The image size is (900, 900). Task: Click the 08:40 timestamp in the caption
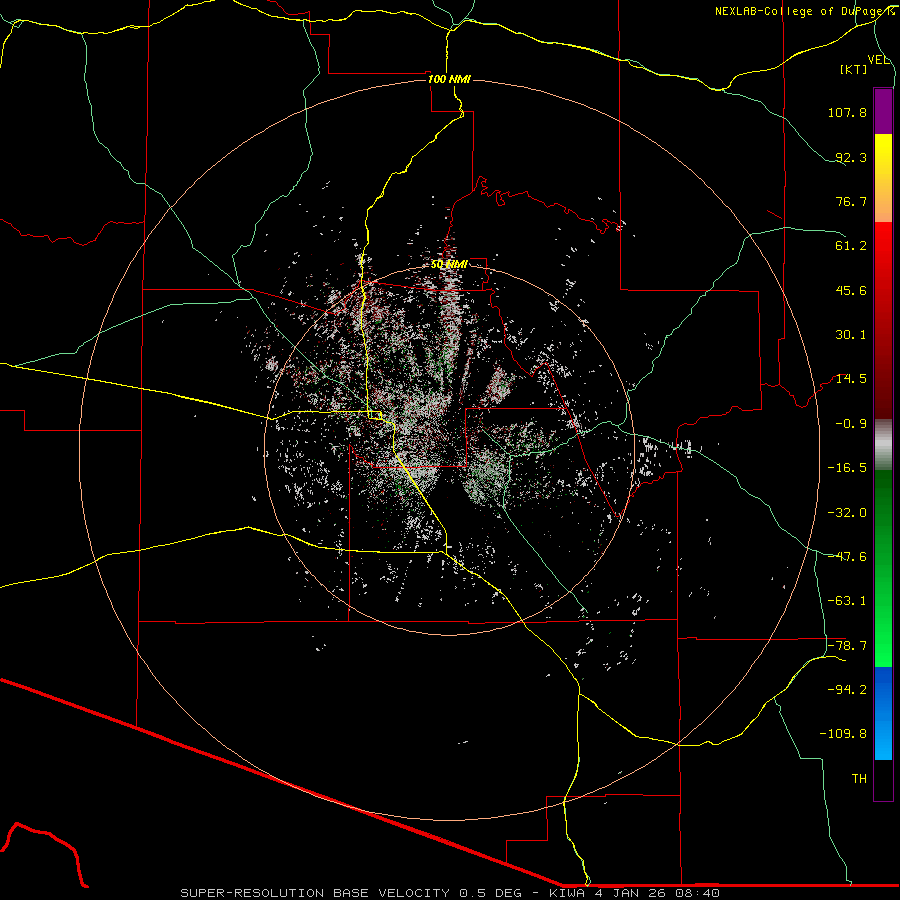[x=698, y=893]
